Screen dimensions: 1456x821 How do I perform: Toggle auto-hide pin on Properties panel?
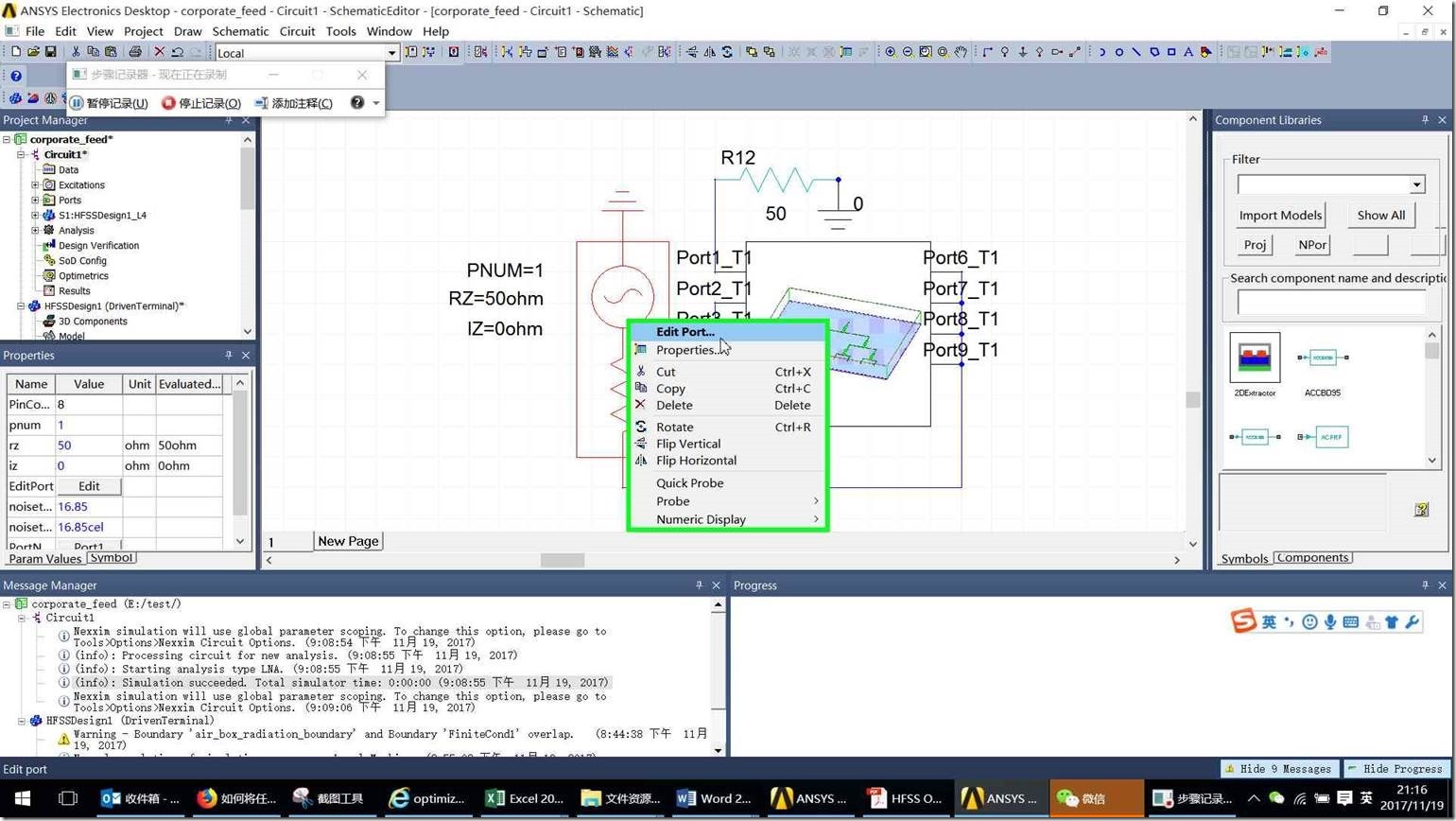click(228, 355)
